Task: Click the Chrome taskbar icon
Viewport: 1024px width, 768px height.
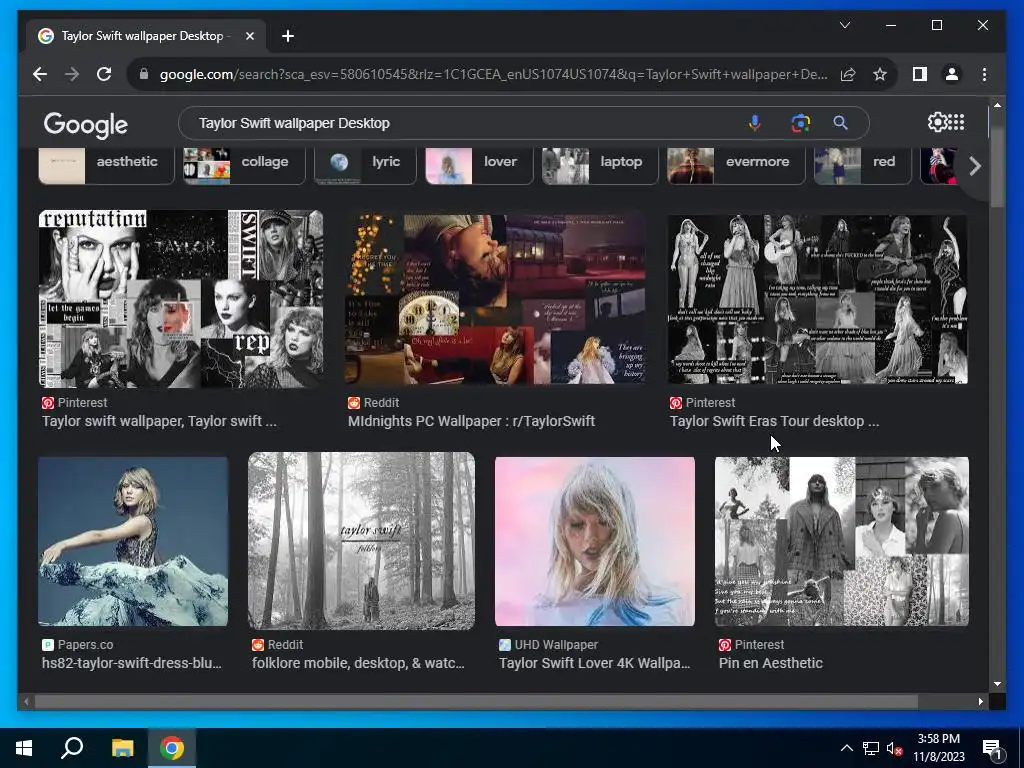Action: 172,748
